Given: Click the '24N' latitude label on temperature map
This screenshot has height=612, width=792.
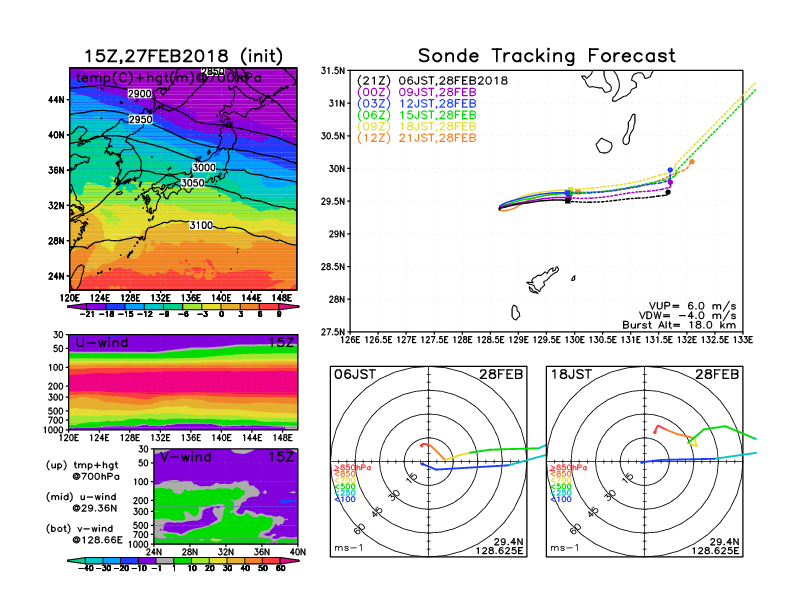Looking at the screenshot, I should point(56,276).
